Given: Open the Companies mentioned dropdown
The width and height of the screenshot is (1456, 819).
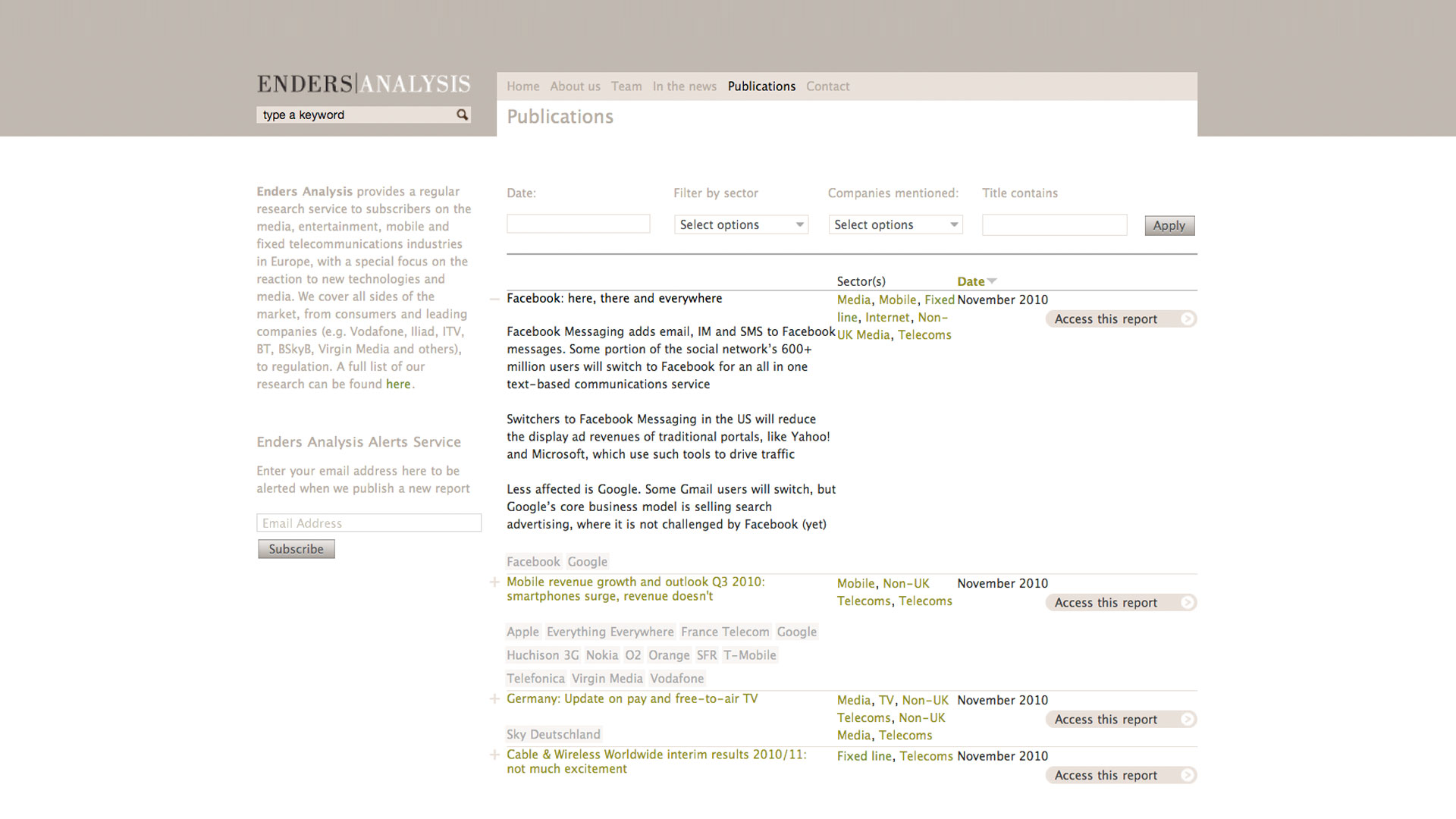Looking at the screenshot, I should pos(896,224).
